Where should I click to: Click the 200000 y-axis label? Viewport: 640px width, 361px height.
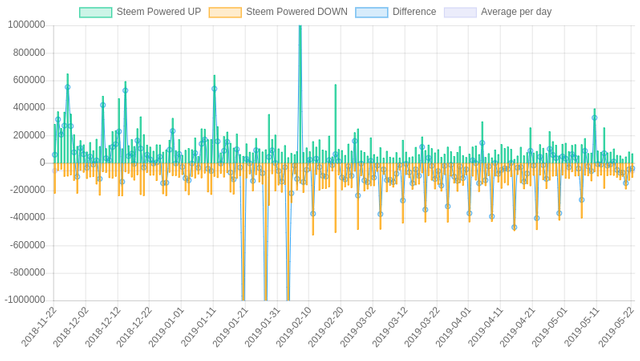(x=29, y=135)
